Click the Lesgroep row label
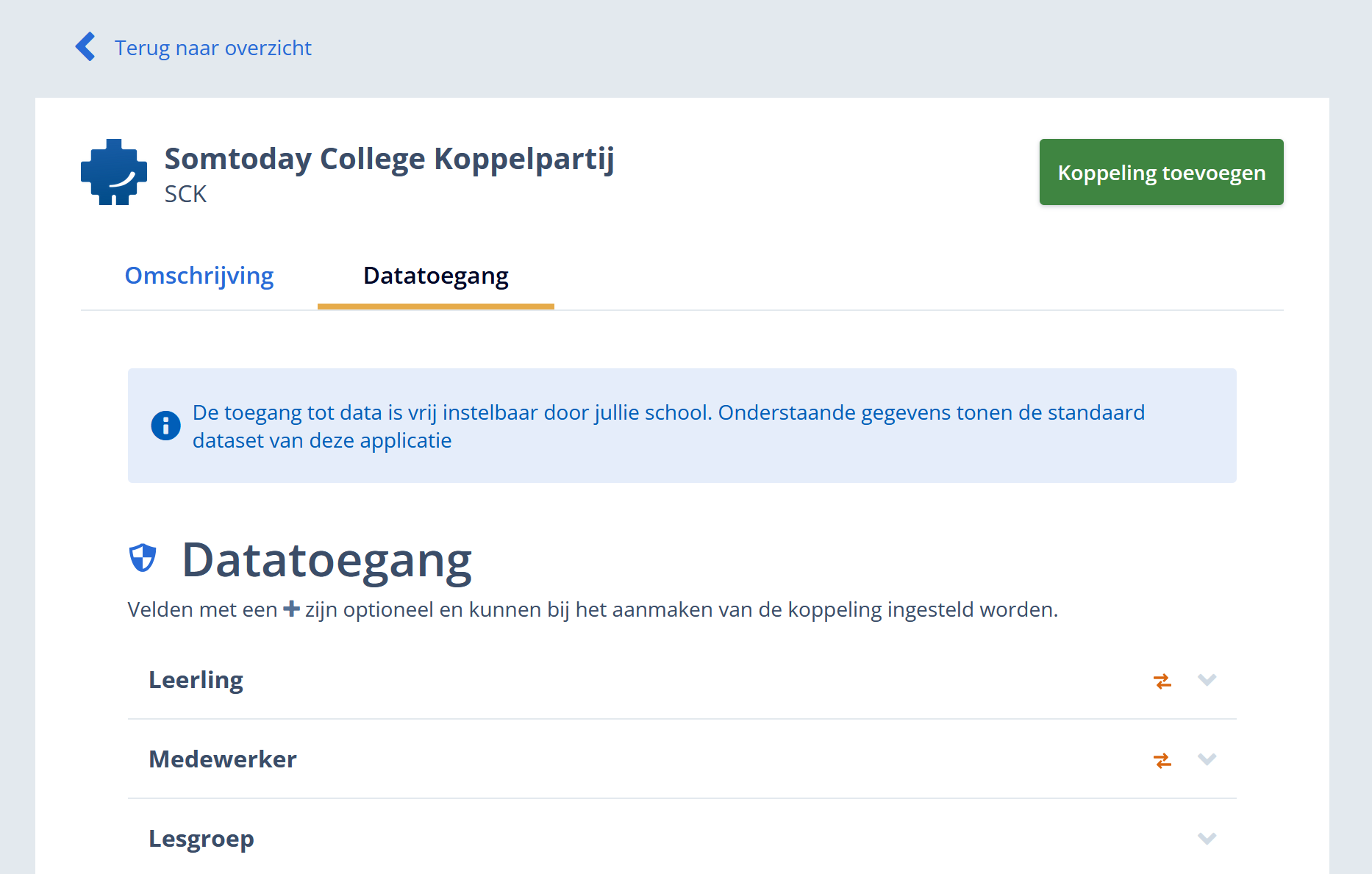Image resolution: width=1372 pixels, height=874 pixels. click(201, 839)
